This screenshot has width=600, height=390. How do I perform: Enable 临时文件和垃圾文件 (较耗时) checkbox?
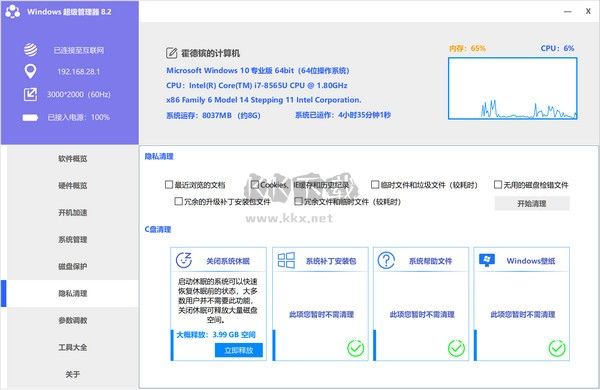[375, 185]
